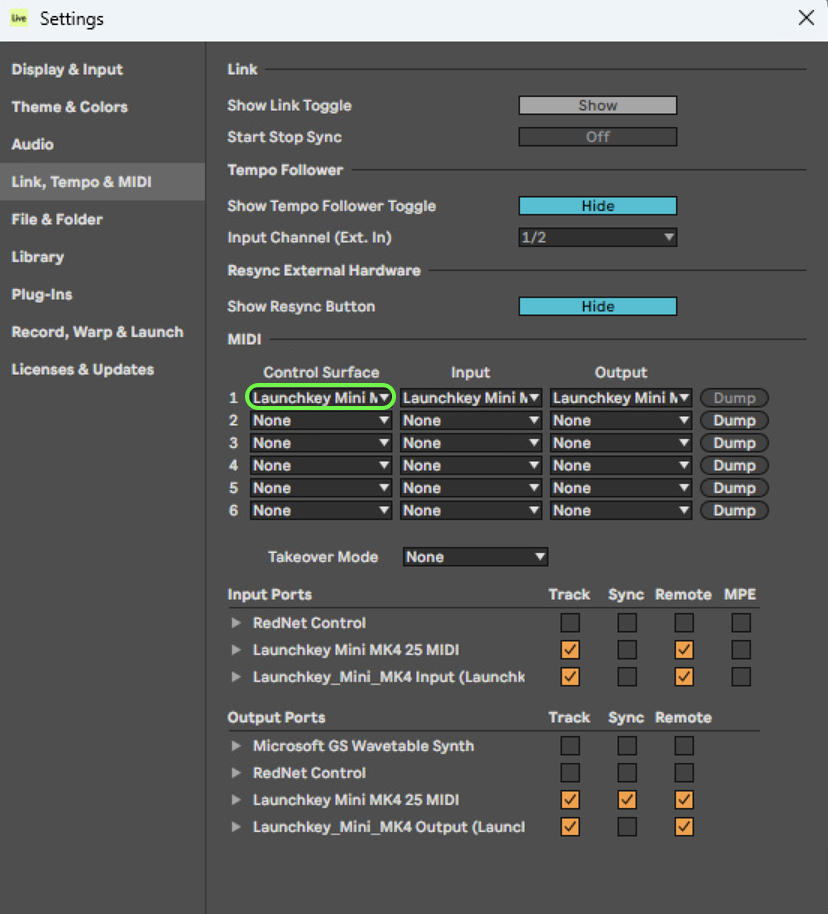Click Dump button for MIDI row 4
Image resolution: width=828 pixels, height=914 pixels.
[x=734, y=465]
